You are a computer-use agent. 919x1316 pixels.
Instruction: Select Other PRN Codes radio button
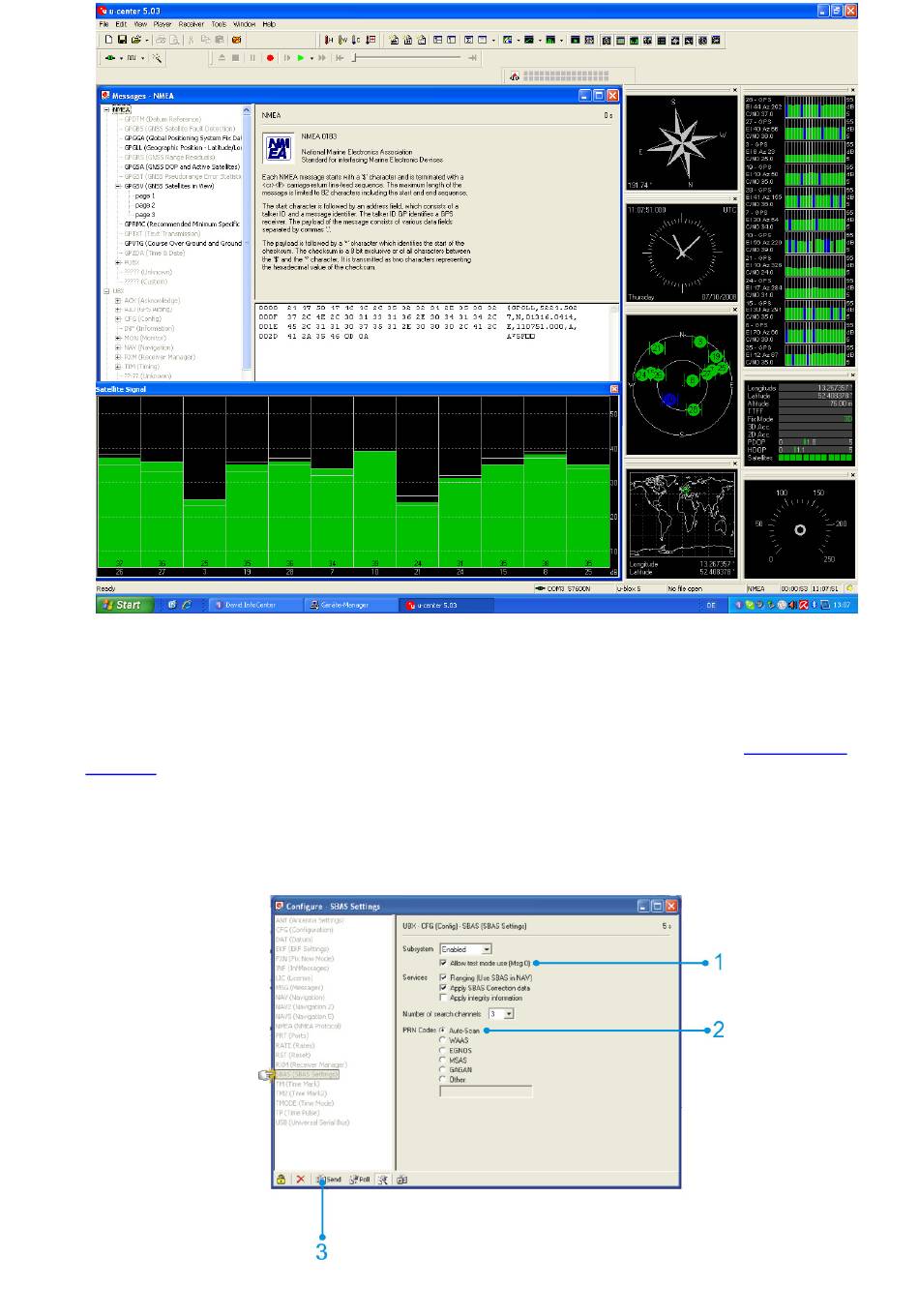click(443, 1079)
